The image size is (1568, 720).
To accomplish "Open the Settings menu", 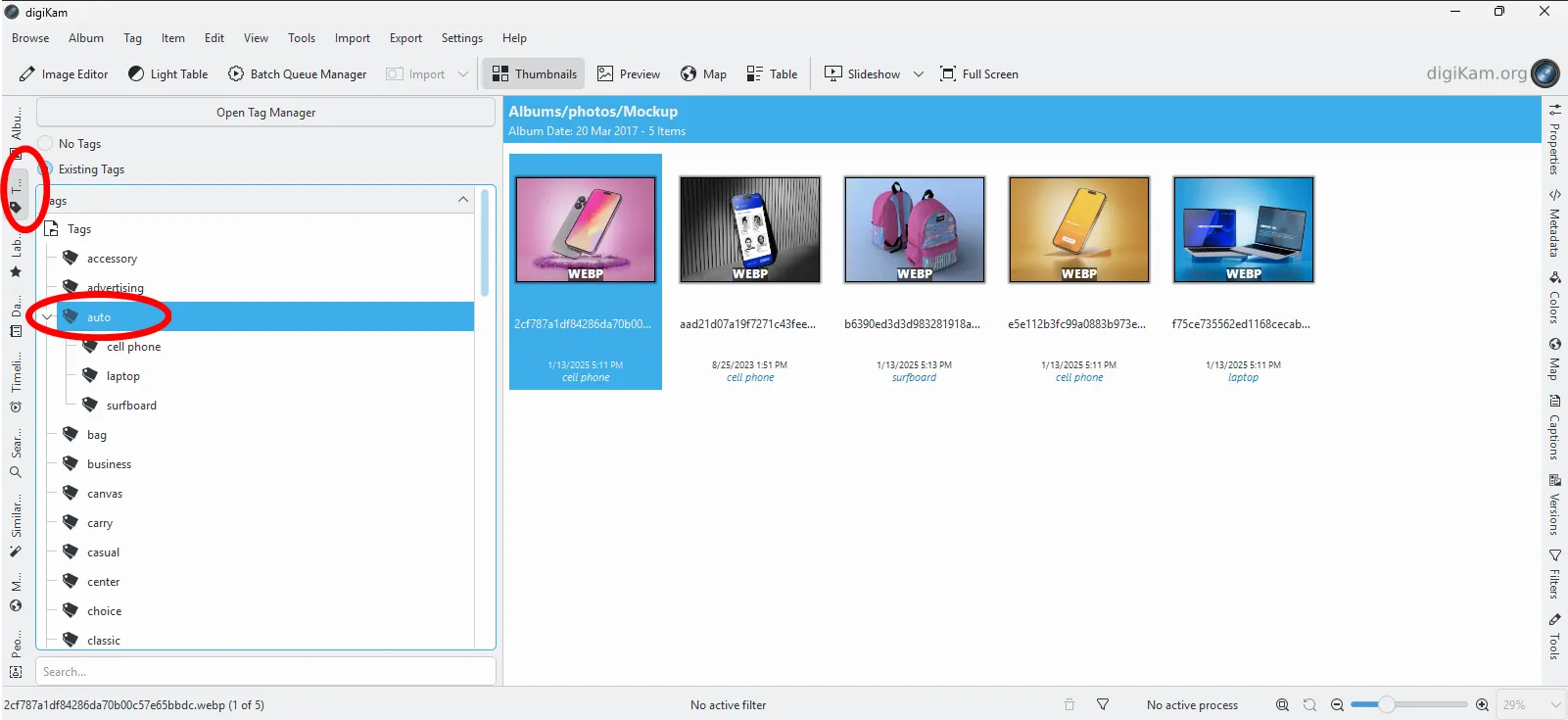I will click(462, 38).
